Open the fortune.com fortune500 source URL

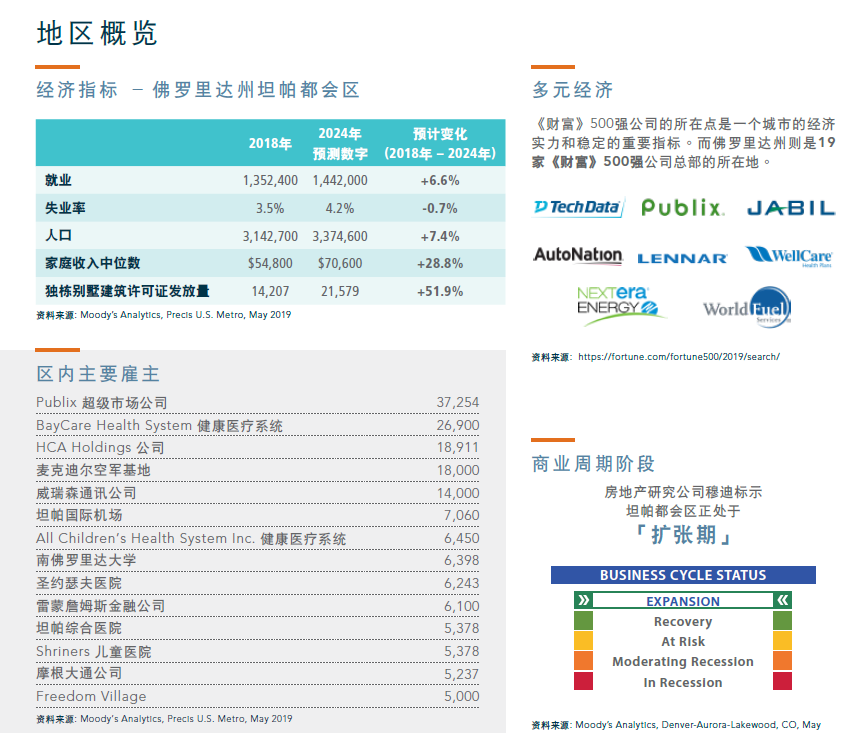tap(679, 357)
